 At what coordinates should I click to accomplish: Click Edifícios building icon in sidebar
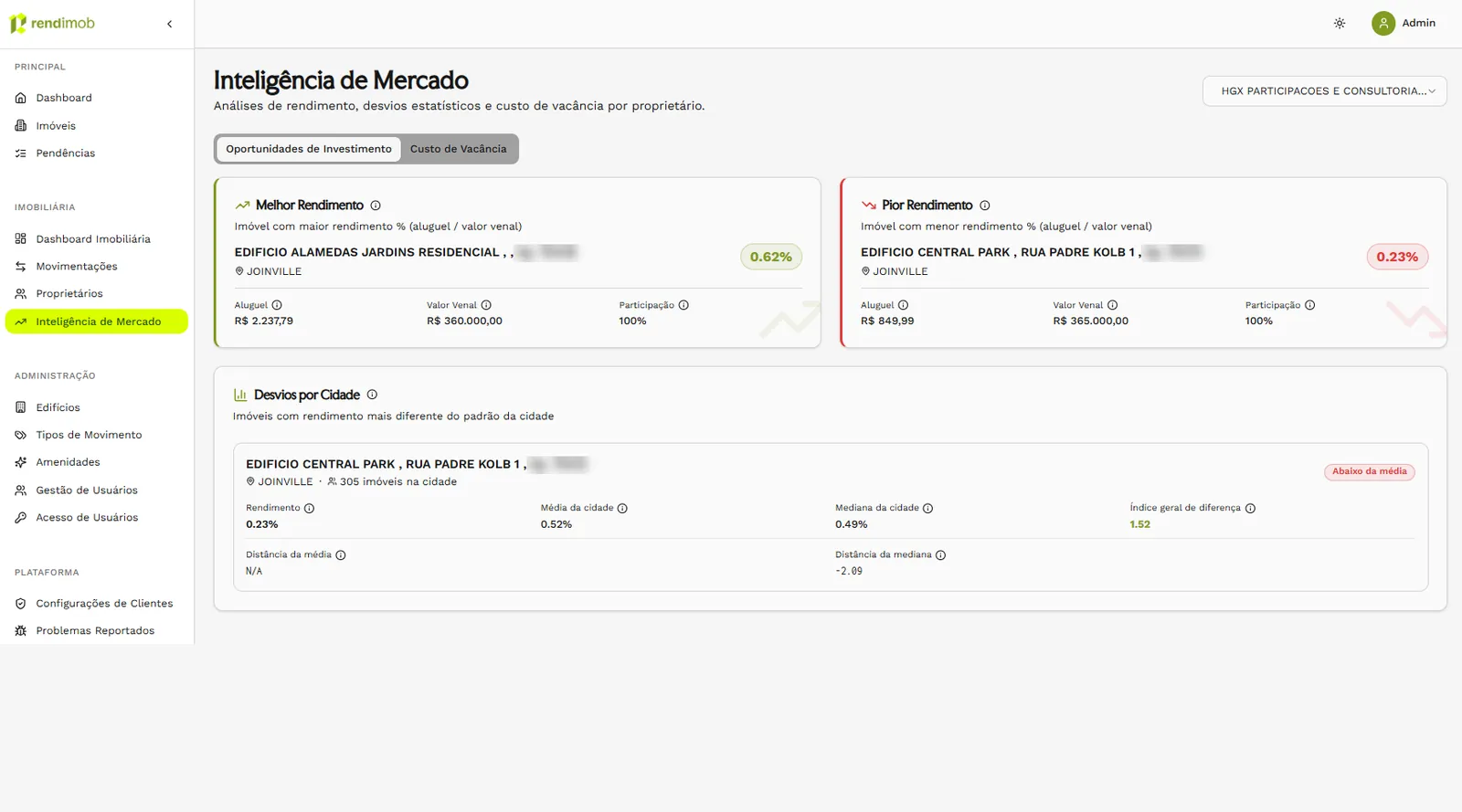click(20, 407)
